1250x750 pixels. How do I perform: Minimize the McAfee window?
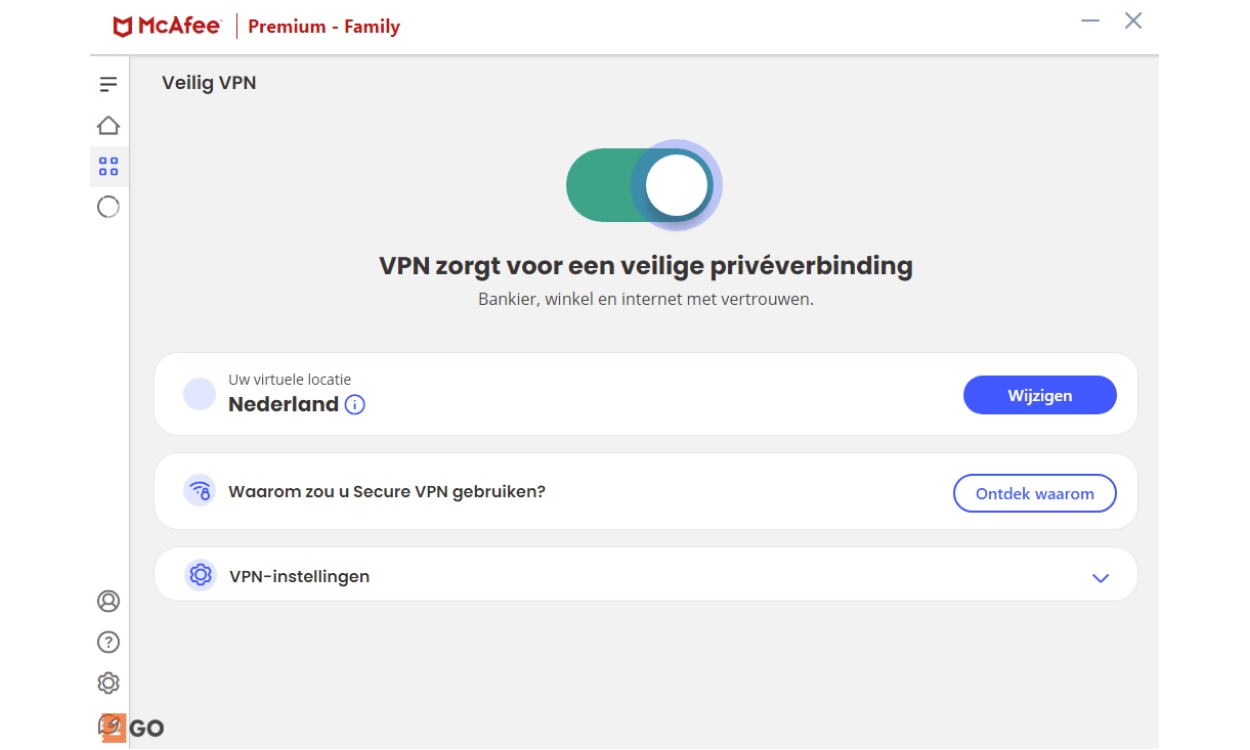click(1090, 21)
